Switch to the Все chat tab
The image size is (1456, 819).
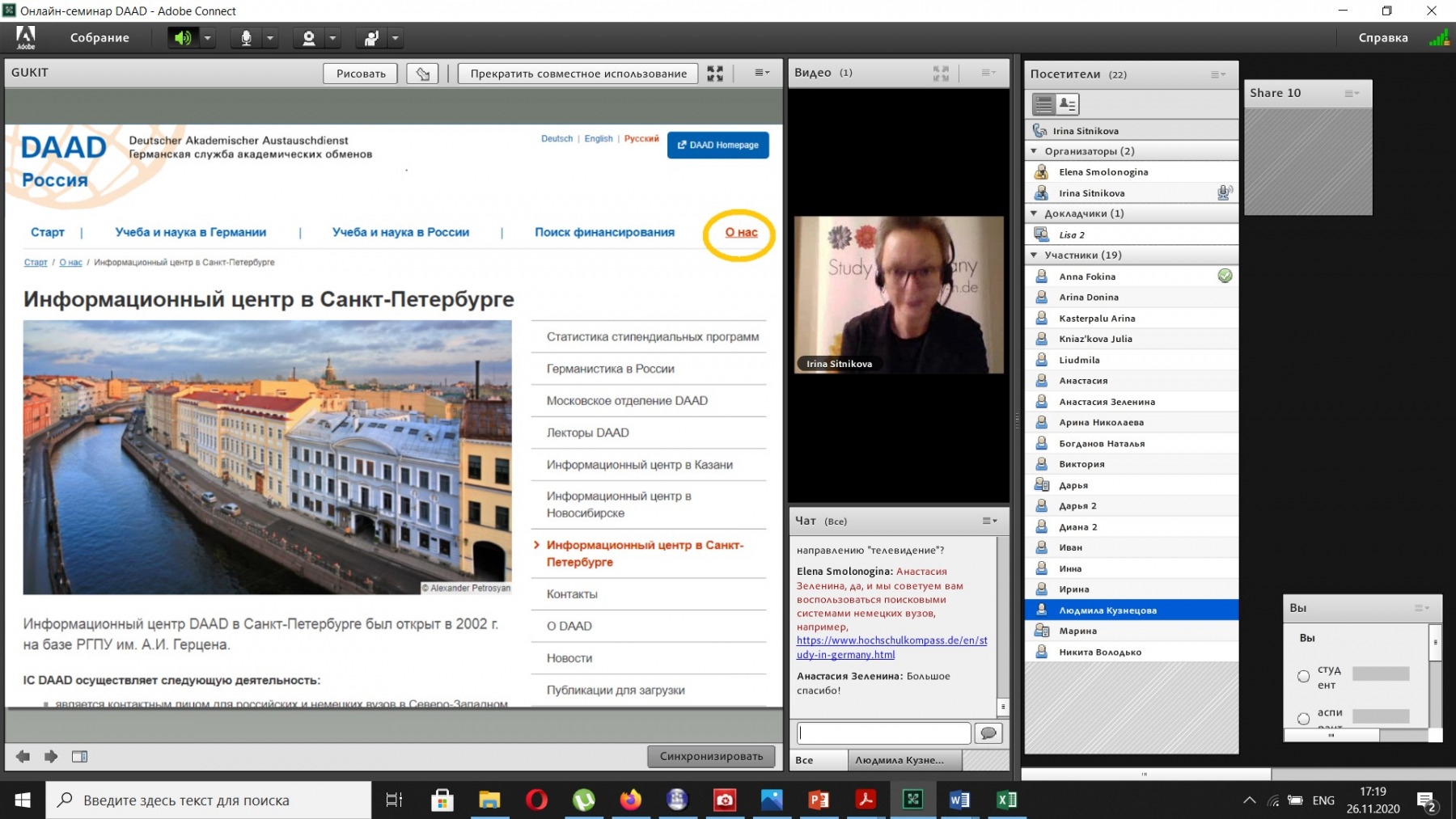[x=818, y=760]
